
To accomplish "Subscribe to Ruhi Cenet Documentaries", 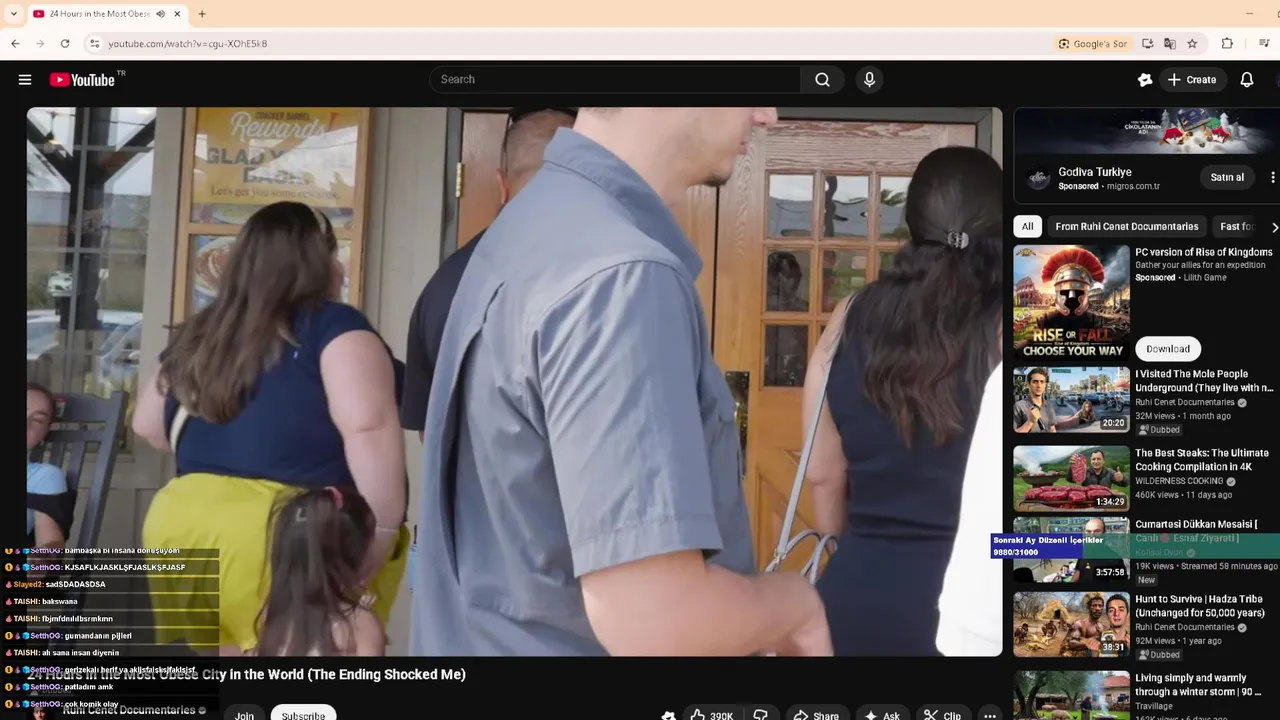I will coord(303,715).
